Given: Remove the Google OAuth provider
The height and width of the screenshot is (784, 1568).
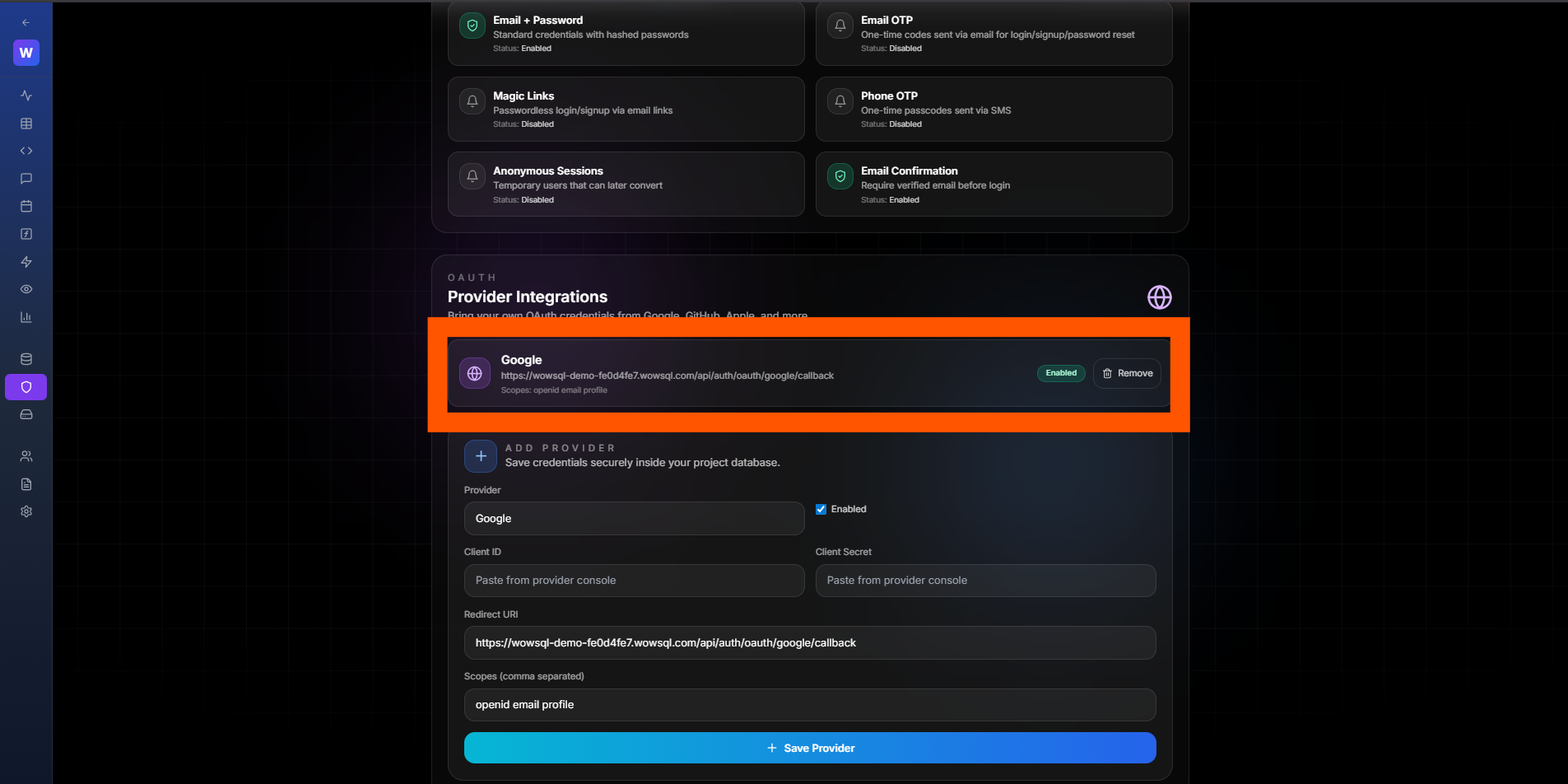Looking at the screenshot, I should point(1127,373).
